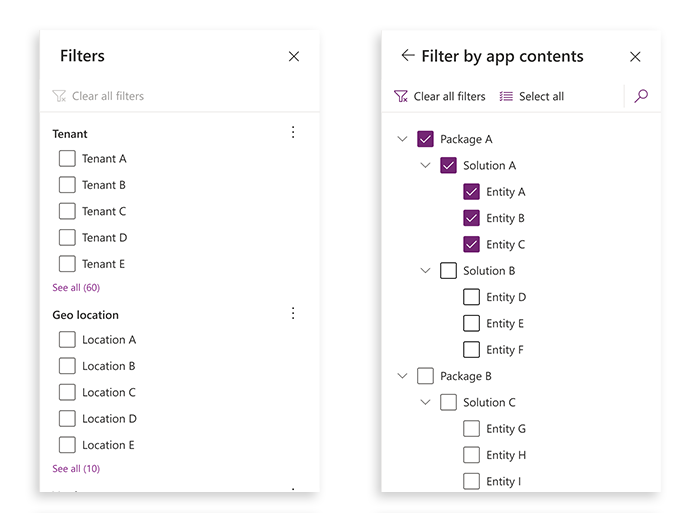Image resolution: width=700 pixels, height=513 pixels.
Task: Open Geo location more options menu
Action: (293, 313)
